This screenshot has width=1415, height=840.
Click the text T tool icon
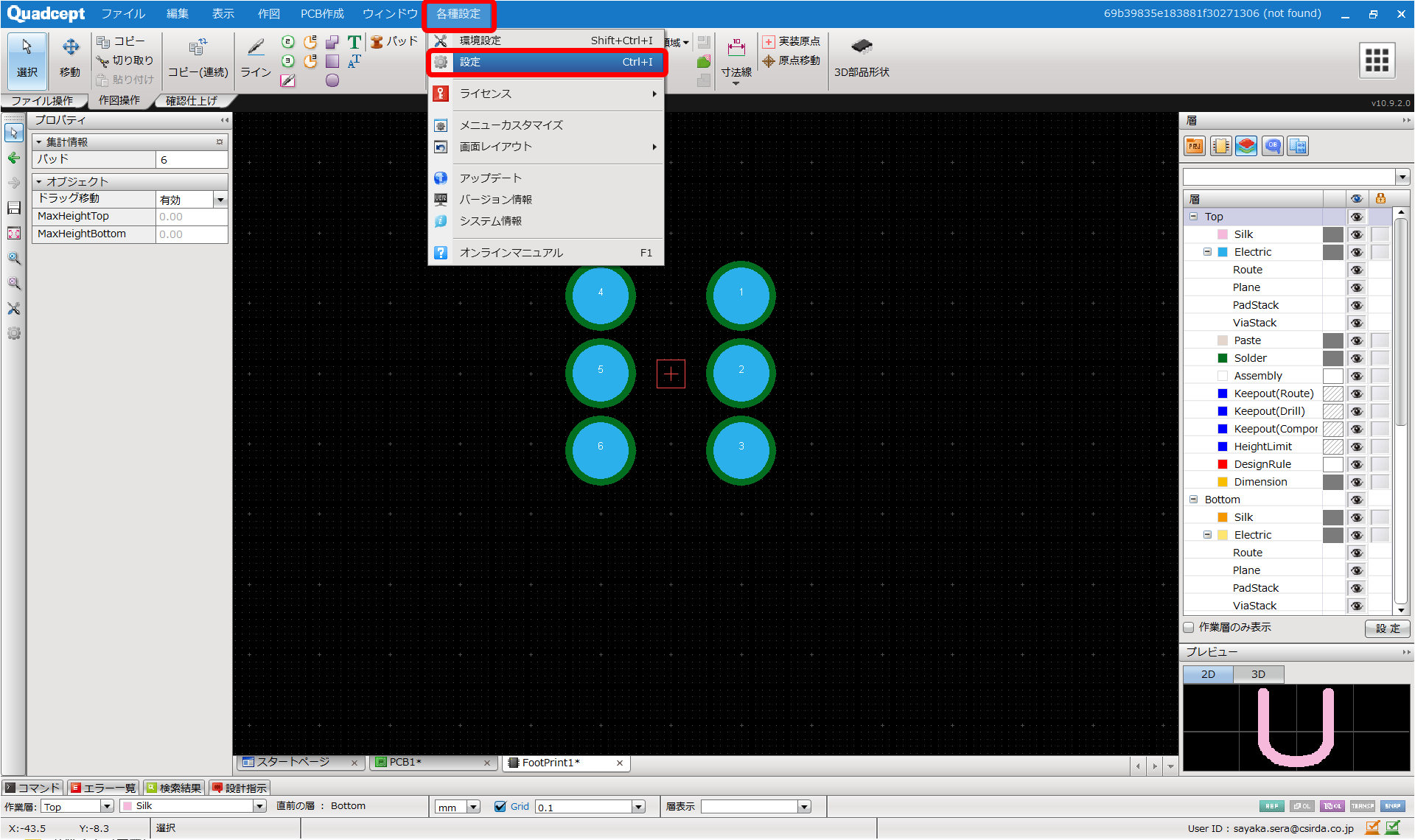[x=354, y=42]
